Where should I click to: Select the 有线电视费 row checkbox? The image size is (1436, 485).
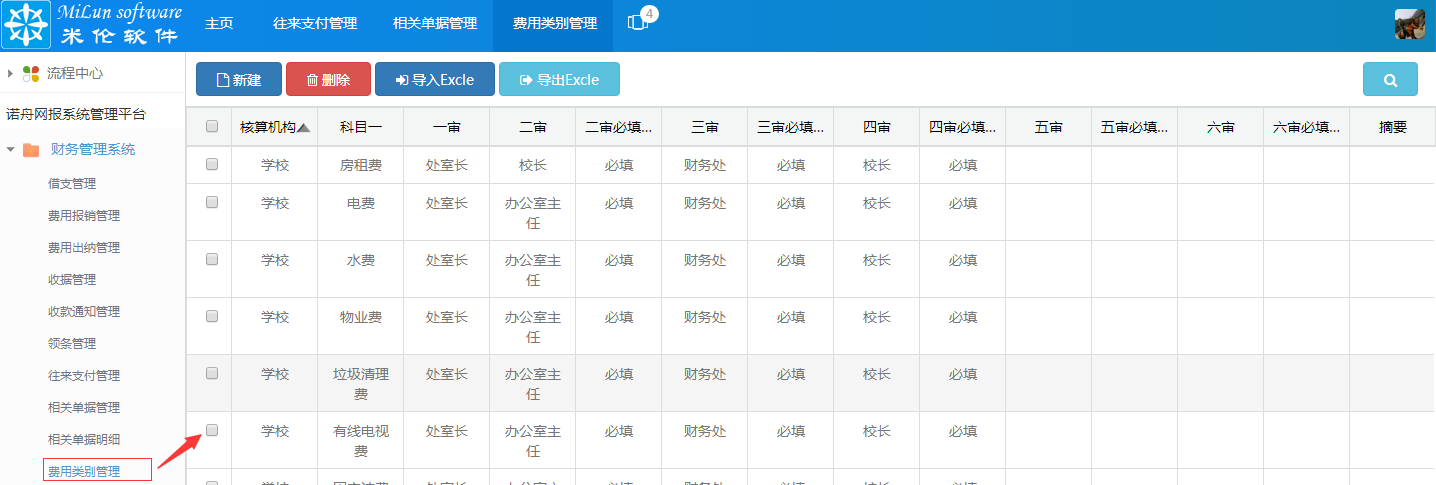coord(212,430)
